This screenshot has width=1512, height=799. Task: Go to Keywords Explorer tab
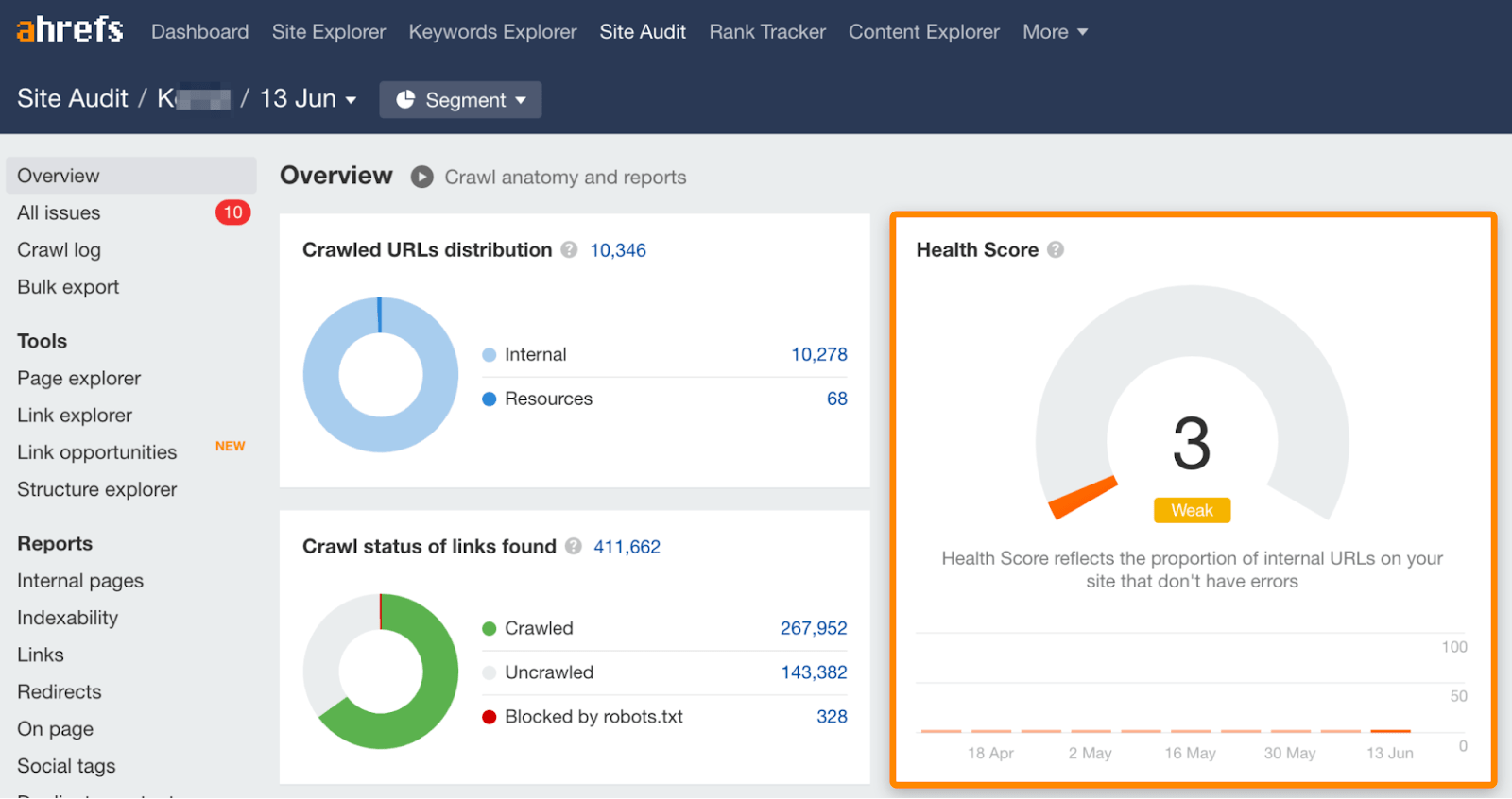[x=492, y=32]
